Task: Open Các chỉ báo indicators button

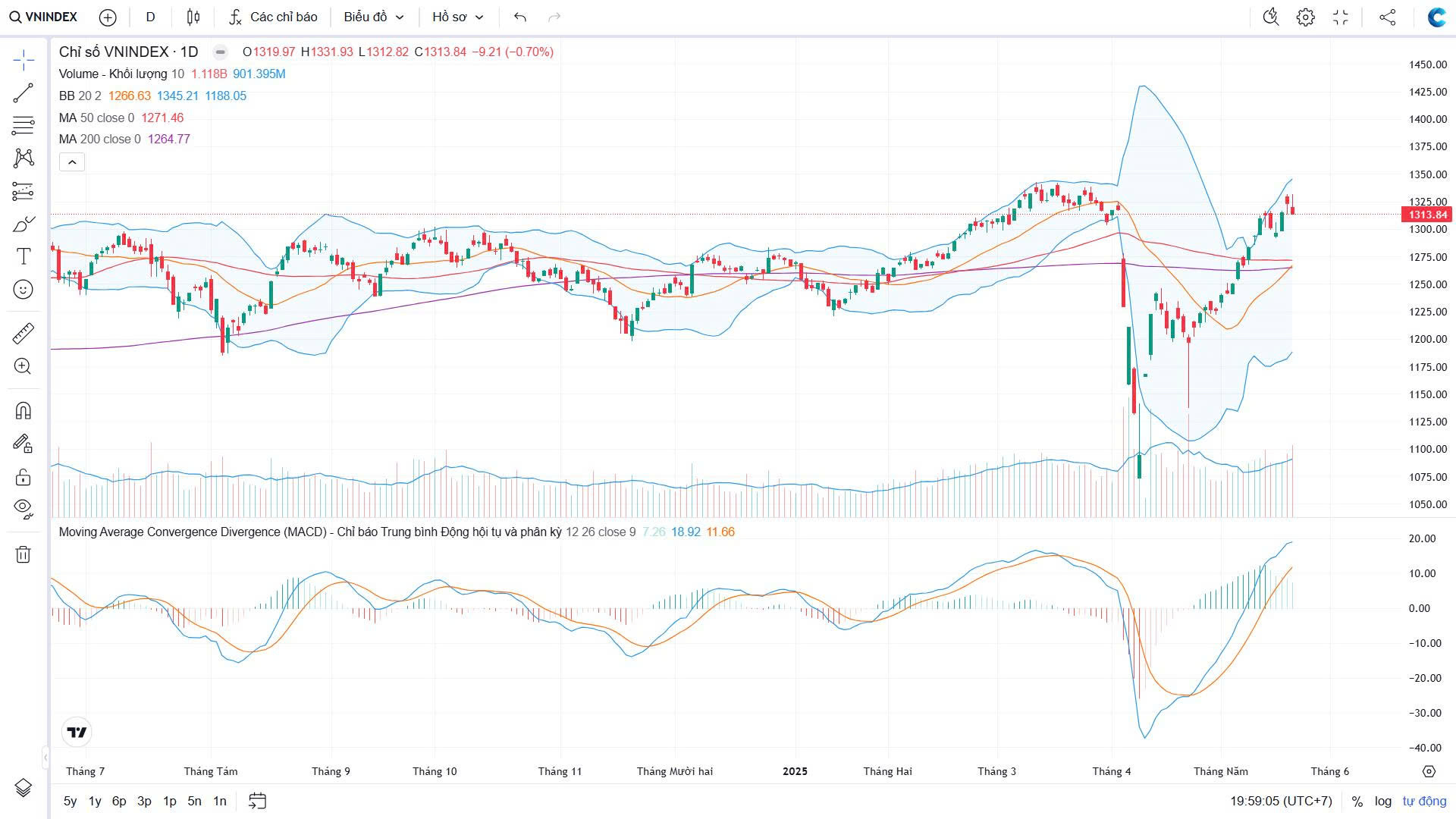Action: [x=273, y=17]
